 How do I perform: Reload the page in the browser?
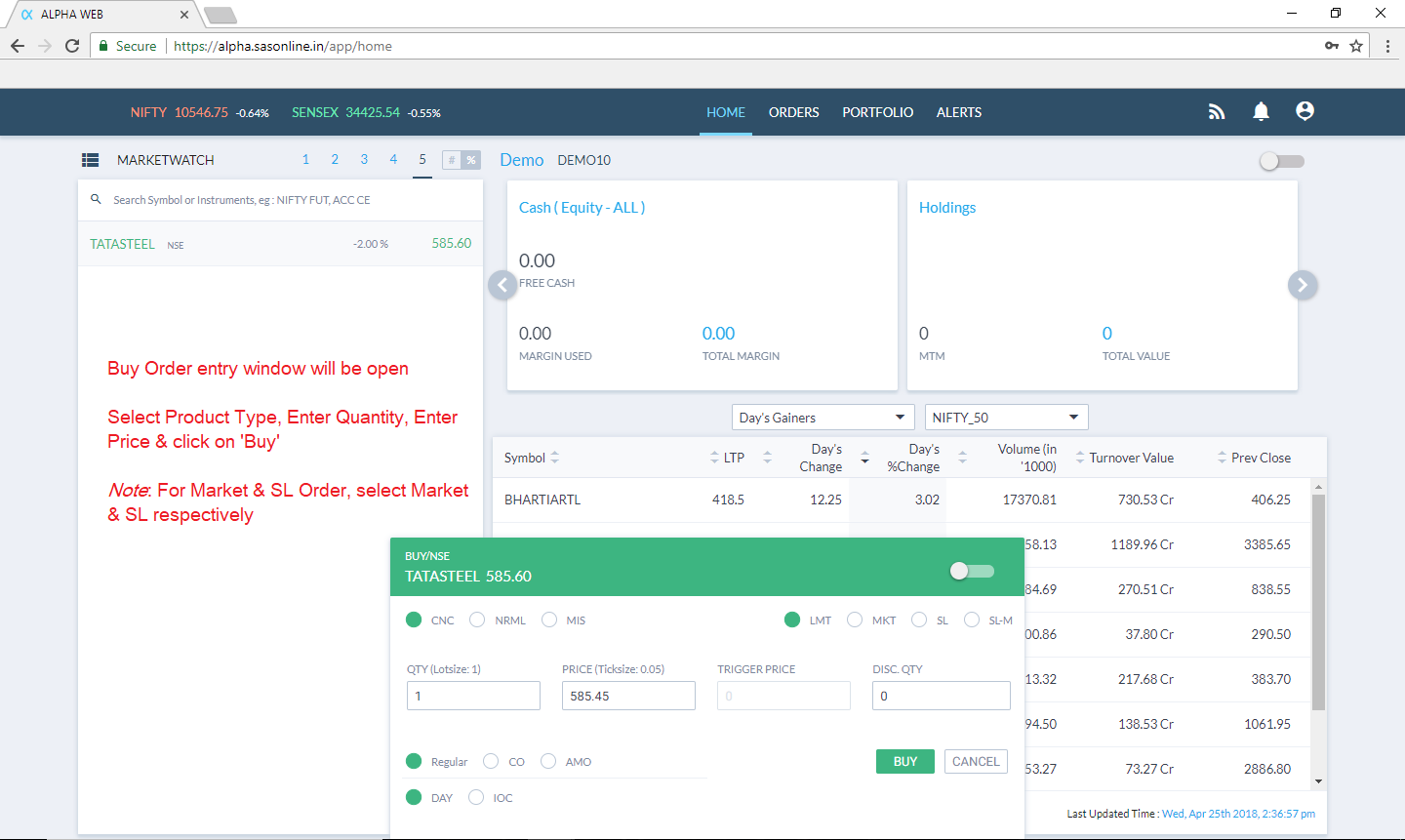point(72,46)
